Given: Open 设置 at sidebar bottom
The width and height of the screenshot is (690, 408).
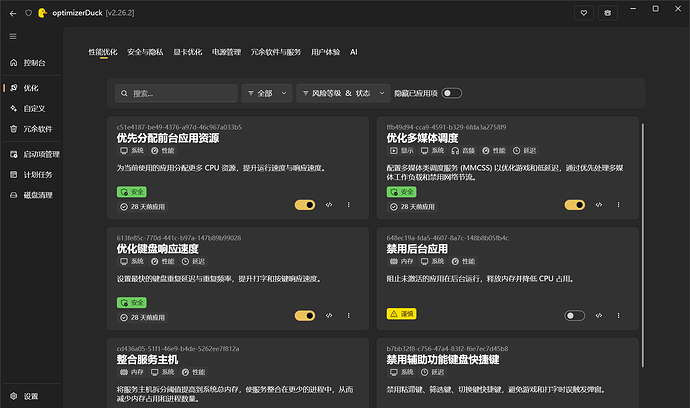Looking at the screenshot, I should tap(32, 396).
